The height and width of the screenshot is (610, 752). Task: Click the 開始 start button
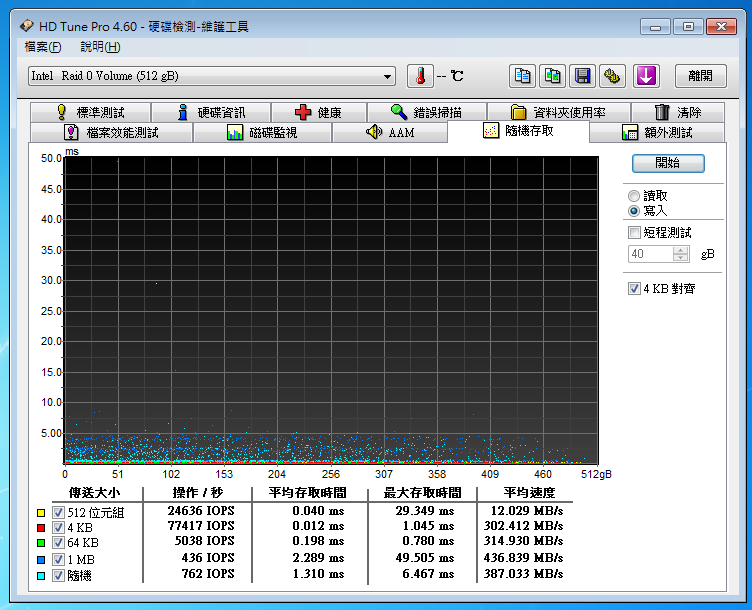click(x=668, y=163)
